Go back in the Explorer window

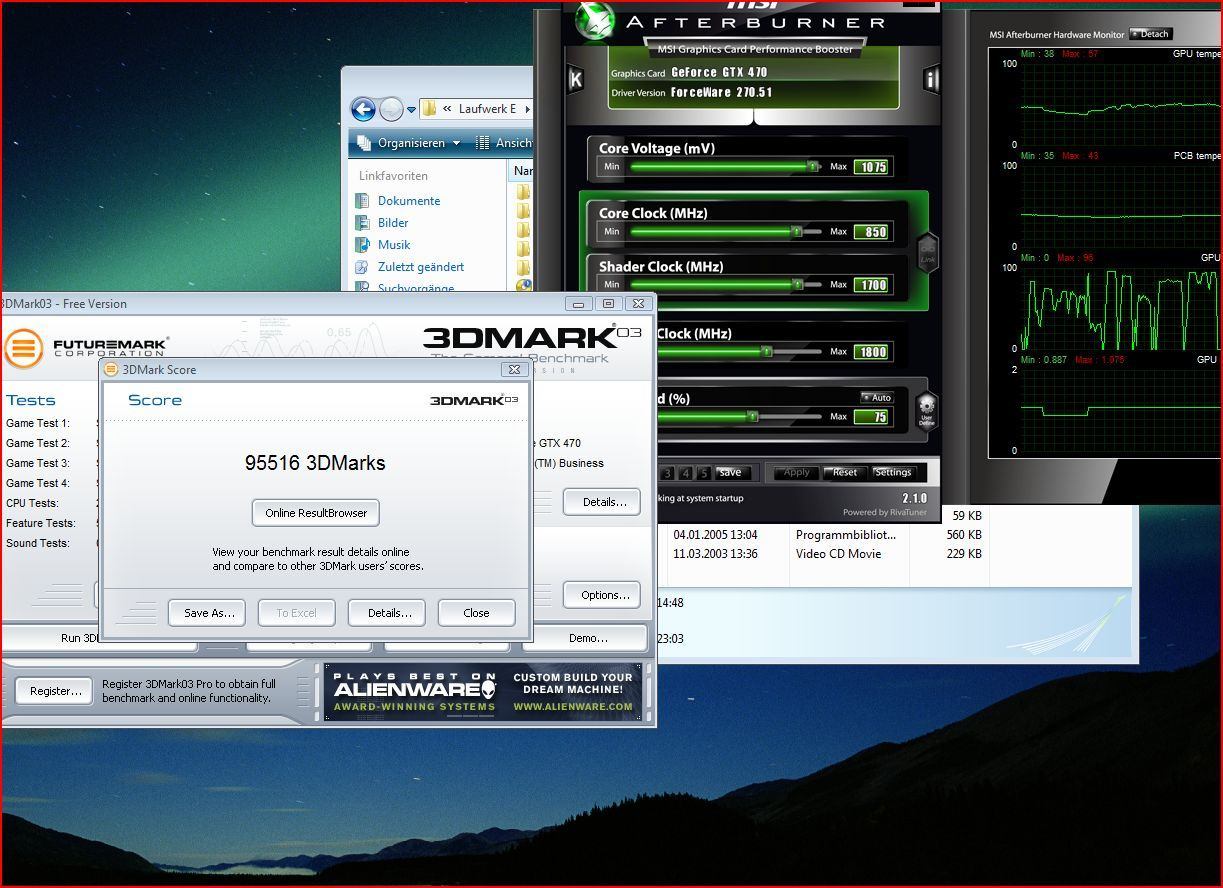tap(363, 109)
